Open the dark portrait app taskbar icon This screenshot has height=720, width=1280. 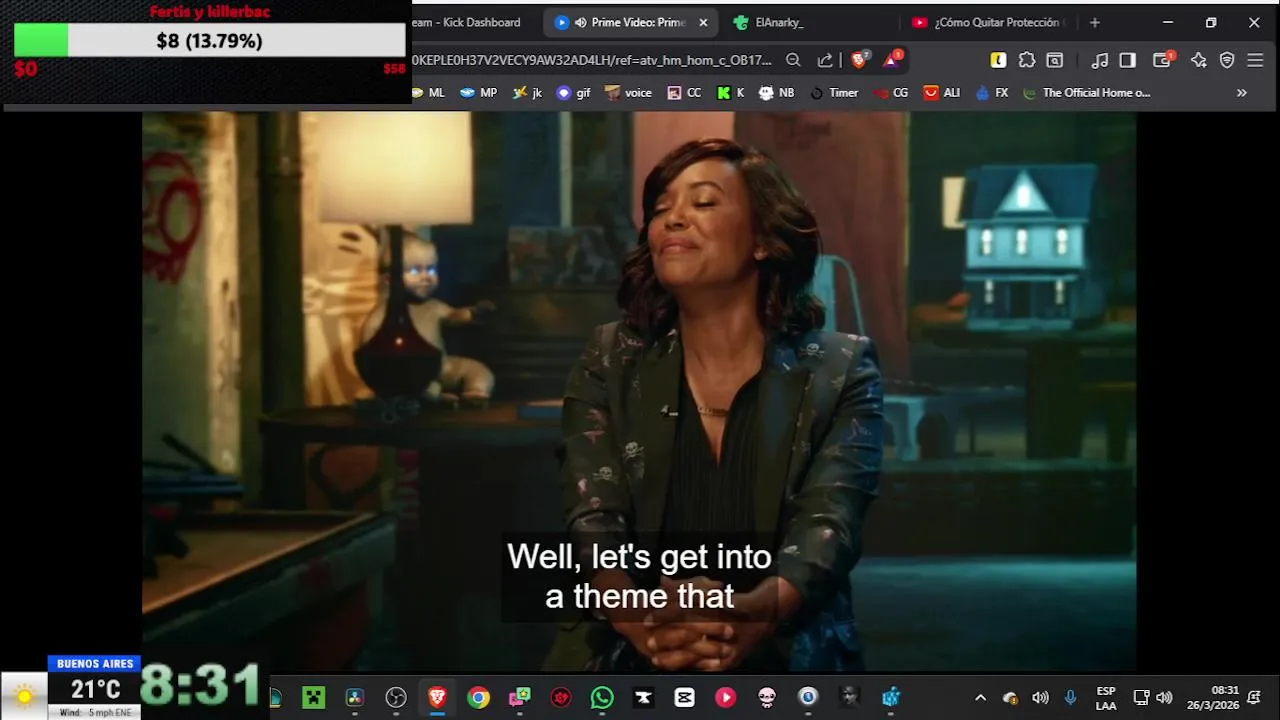click(849, 697)
